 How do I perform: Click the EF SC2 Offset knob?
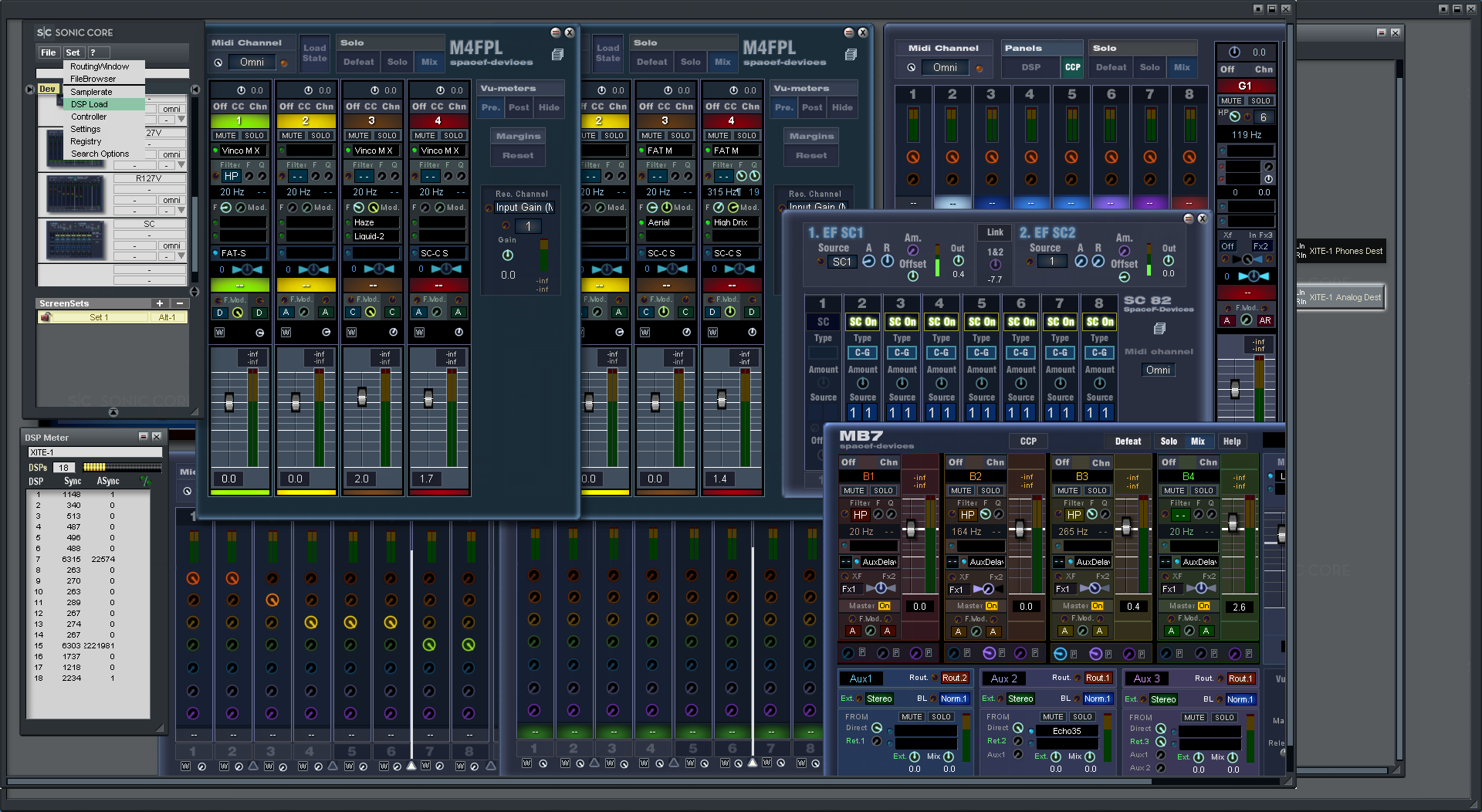(x=1124, y=276)
